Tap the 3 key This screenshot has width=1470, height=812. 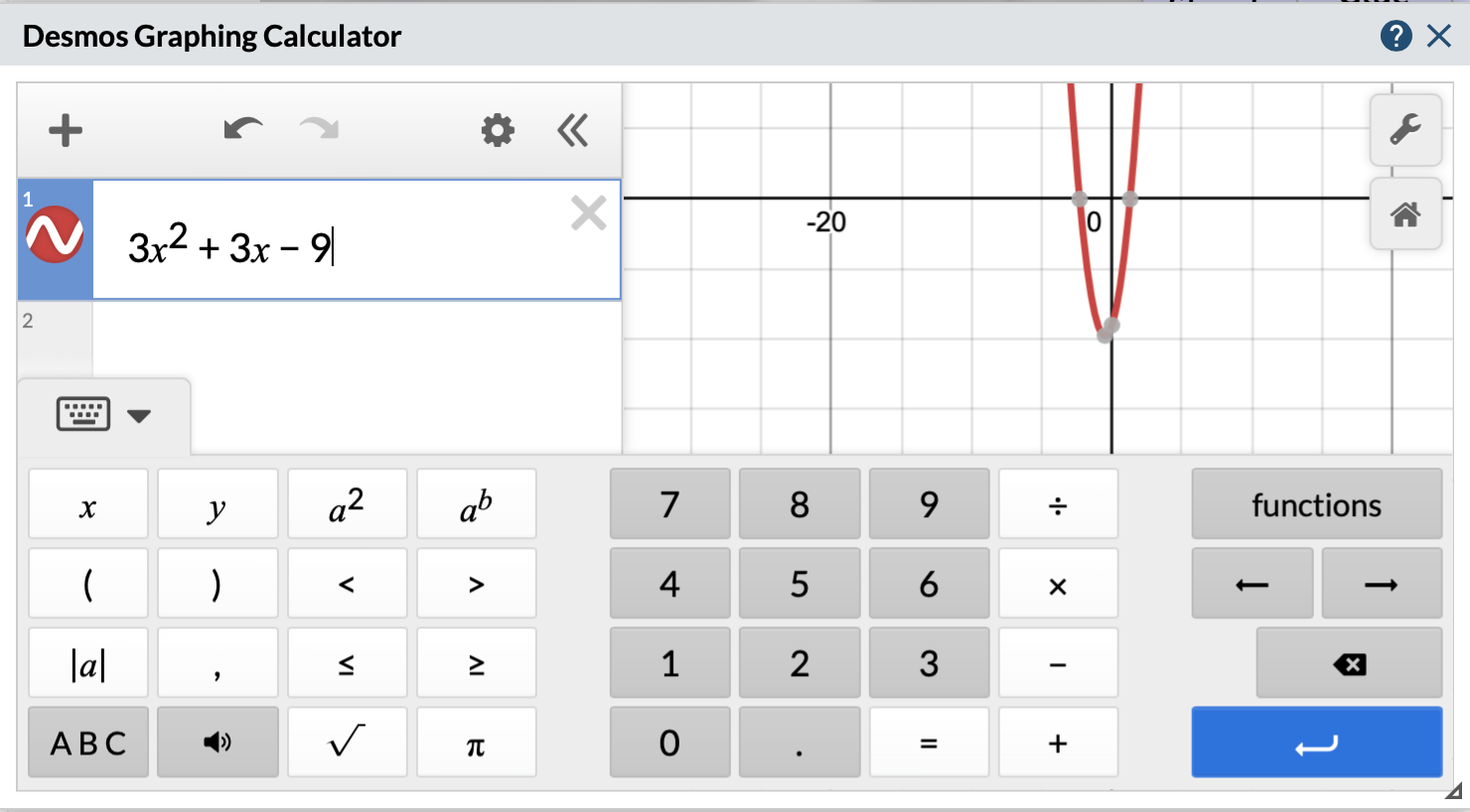click(x=930, y=663)
